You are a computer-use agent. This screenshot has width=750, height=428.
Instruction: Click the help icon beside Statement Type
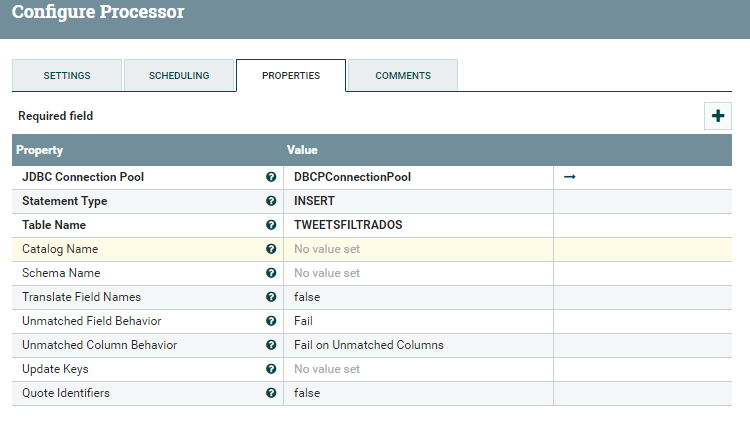pos(271,201)
